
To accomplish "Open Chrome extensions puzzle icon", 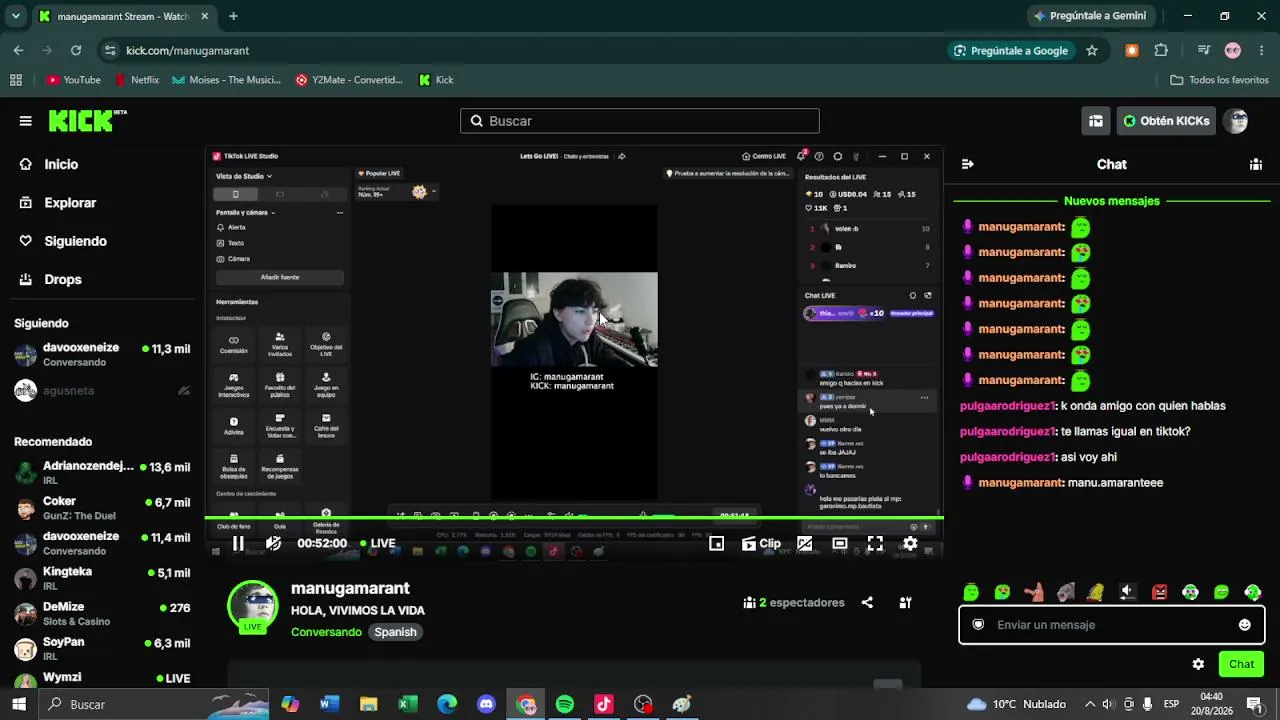I will [1161, 50].
